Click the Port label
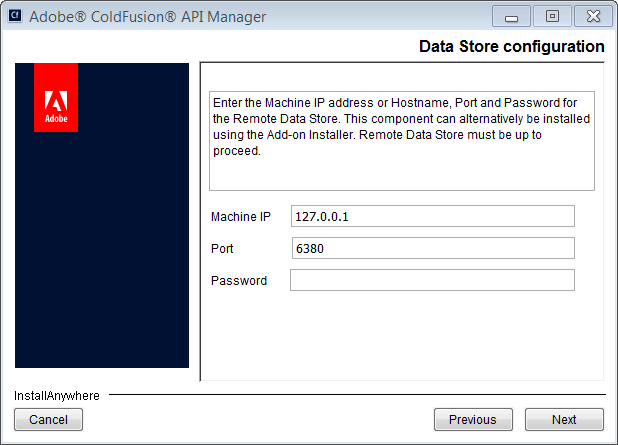The height and width of the screenshot is (445, 618). point(222,249)
